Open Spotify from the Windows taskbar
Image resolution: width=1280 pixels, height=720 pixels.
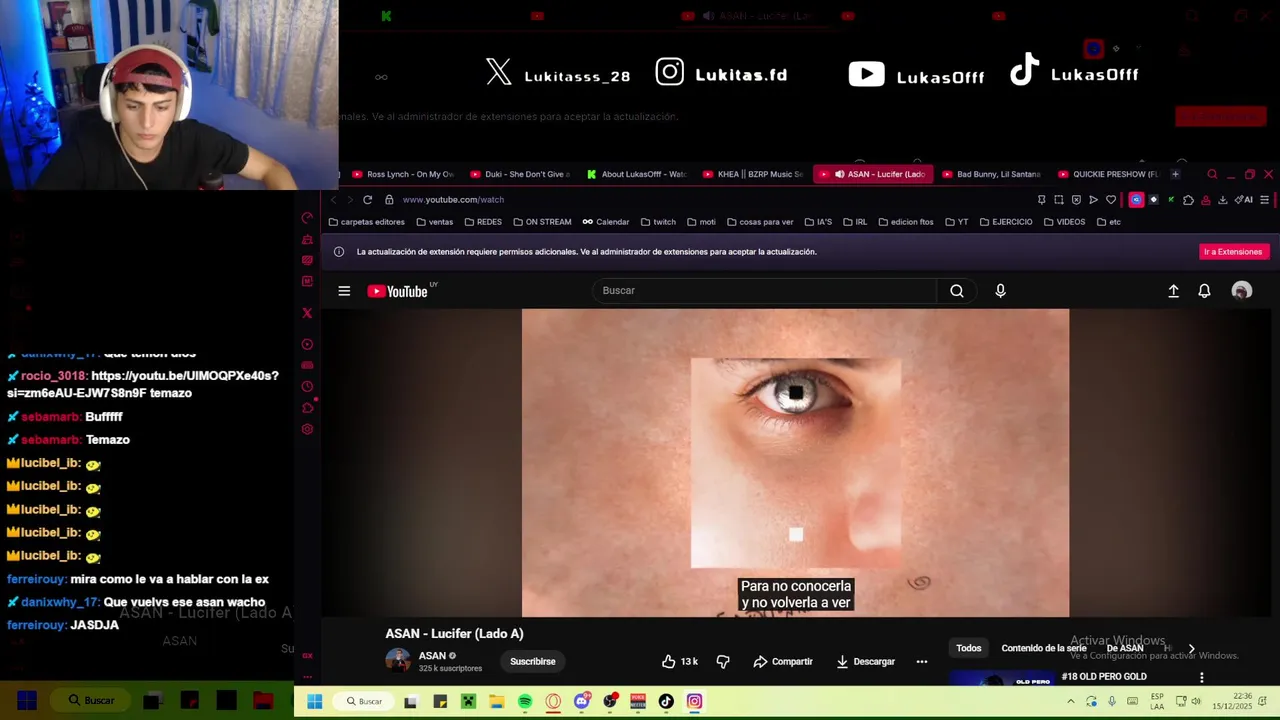(525, 702)
